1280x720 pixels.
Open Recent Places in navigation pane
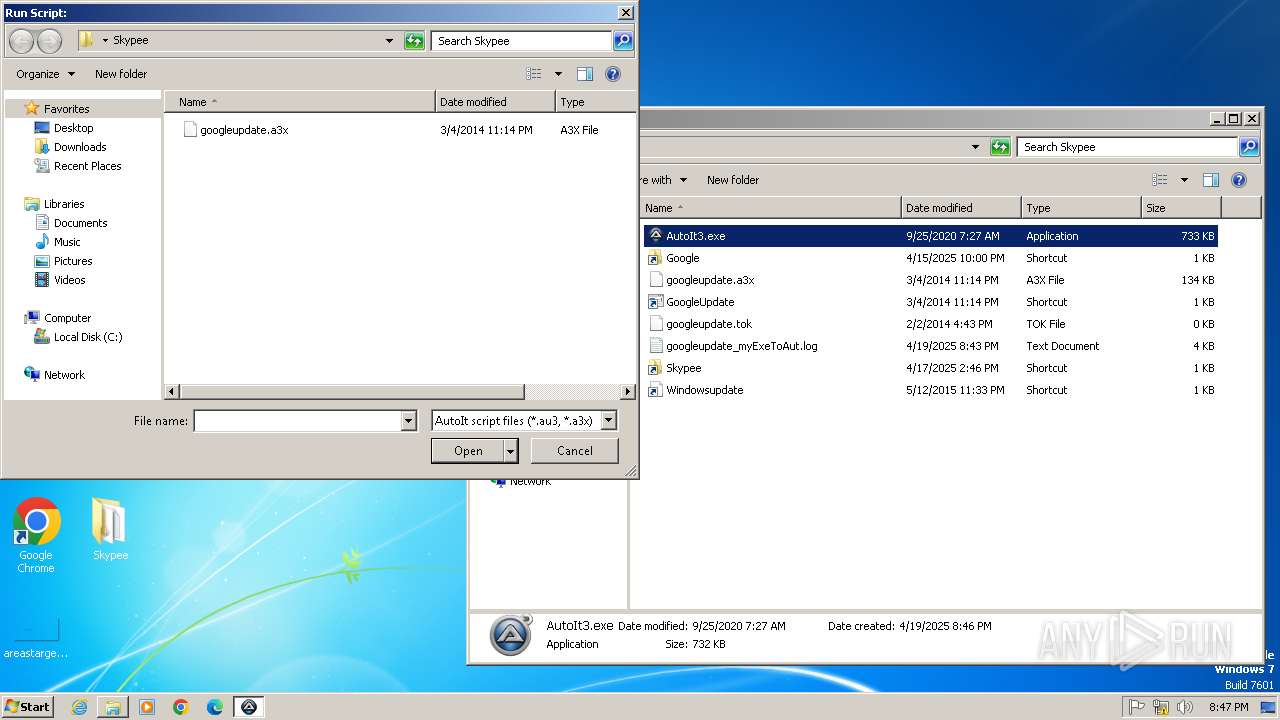87,166
